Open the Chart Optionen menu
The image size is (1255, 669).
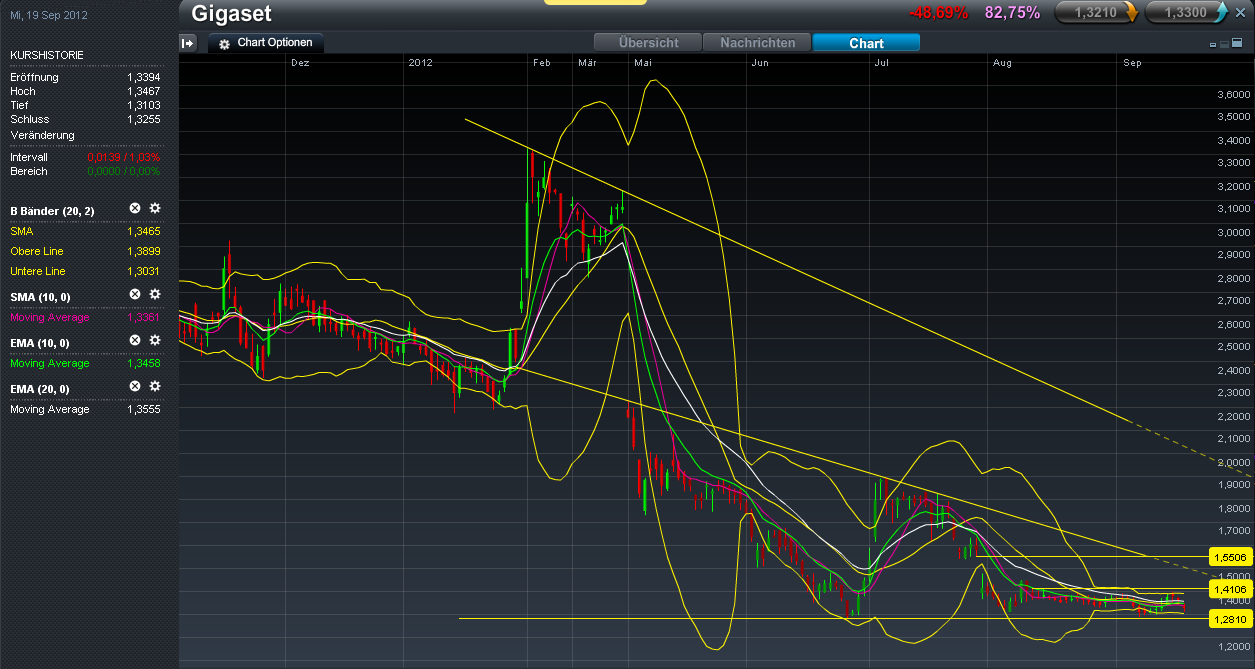[266, 43]
